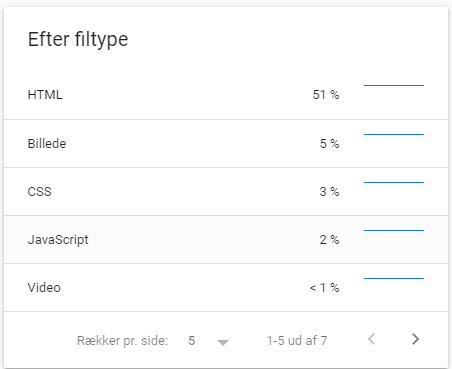This screenshot has width=452, height=369.
Task: Open rows per page dropdown arrow
Action: 223,342
